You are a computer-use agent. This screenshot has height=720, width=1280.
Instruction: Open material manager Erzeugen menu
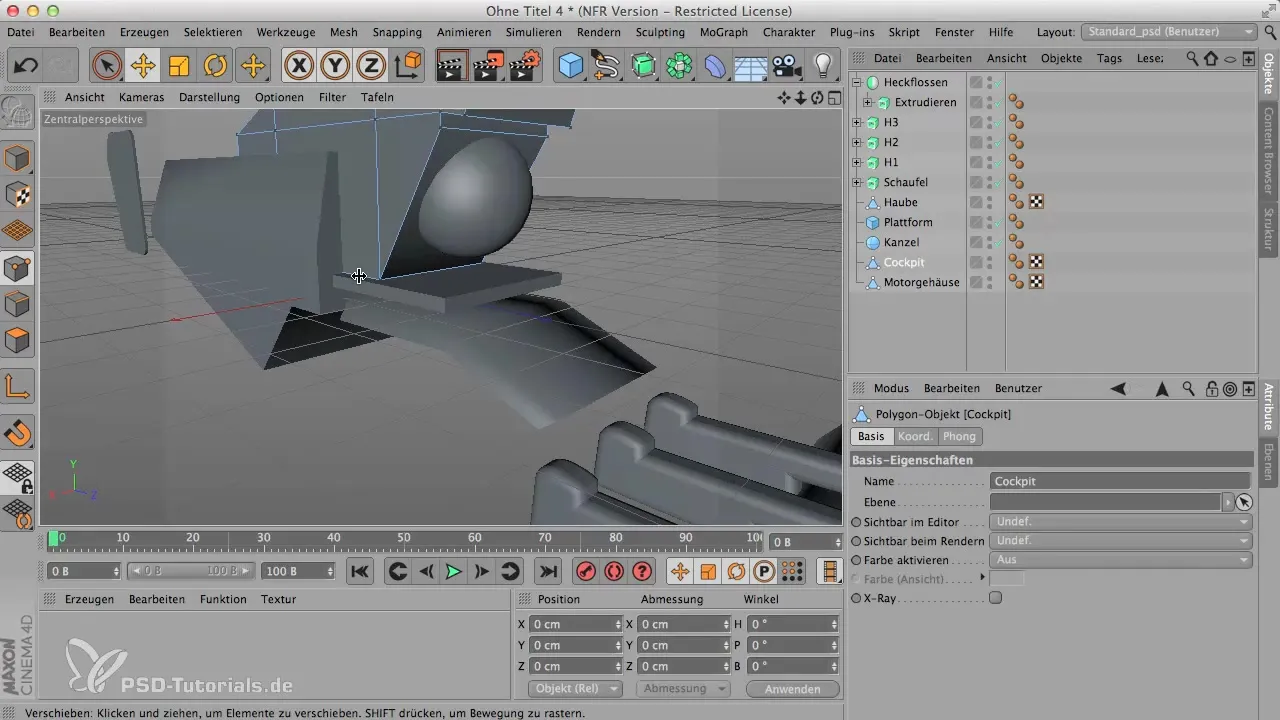89,599
